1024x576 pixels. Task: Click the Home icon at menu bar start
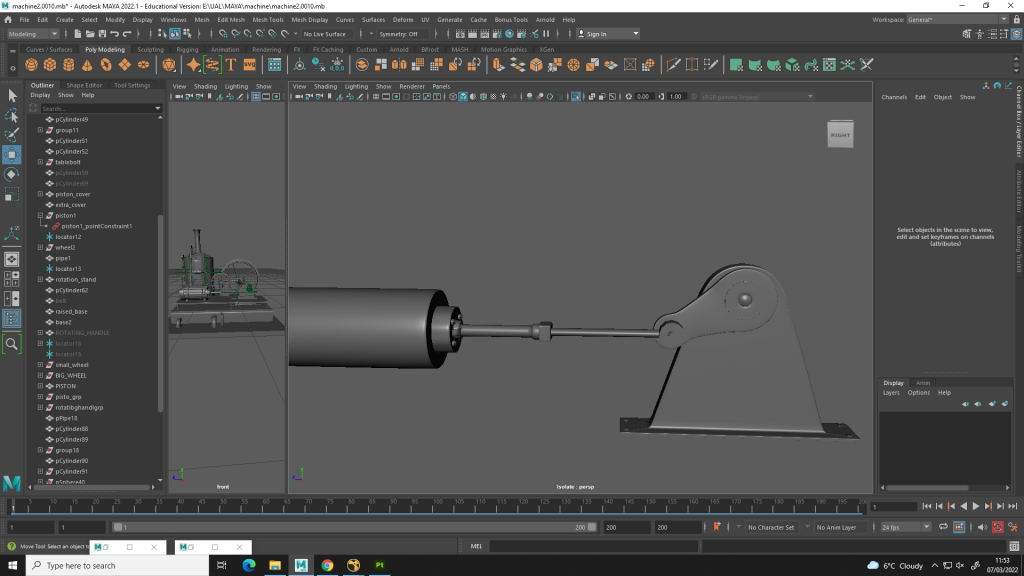[8, 20]
